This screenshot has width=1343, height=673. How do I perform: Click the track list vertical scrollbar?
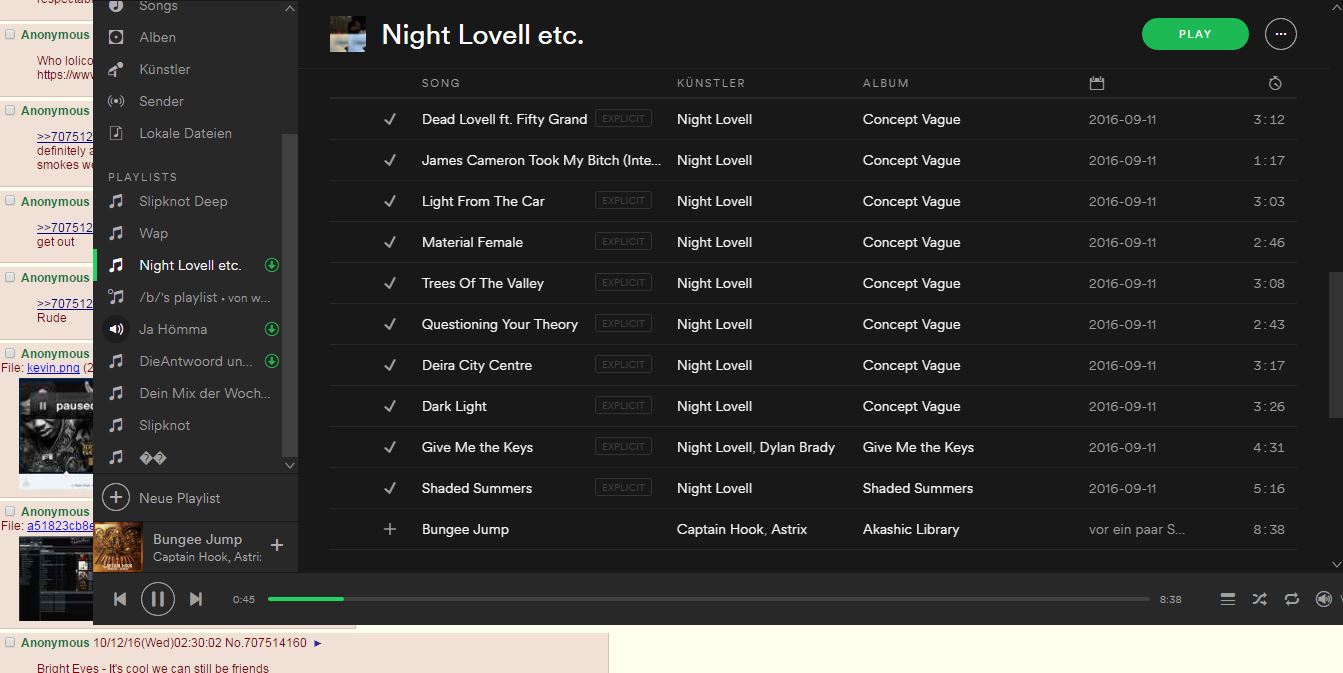point(1336,345)
